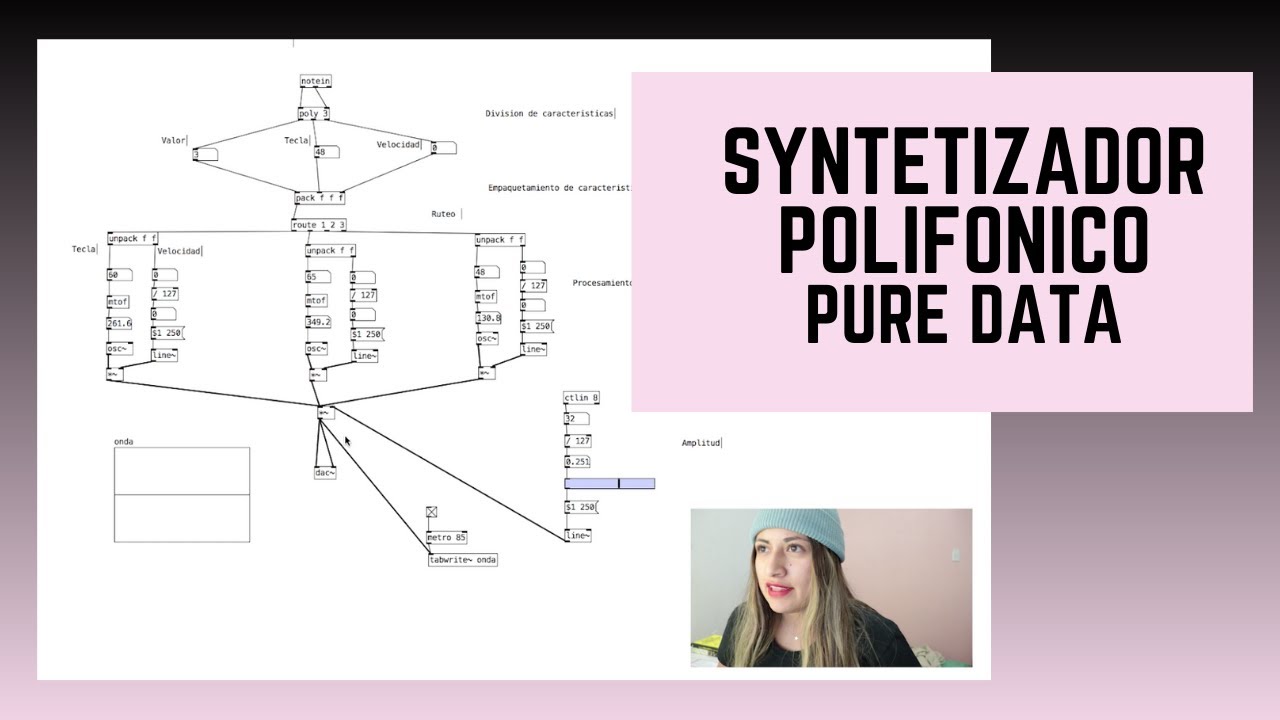Click the 'onda' array label
The width and height of the screenshot is (1280, 720).
pos(124,441)
